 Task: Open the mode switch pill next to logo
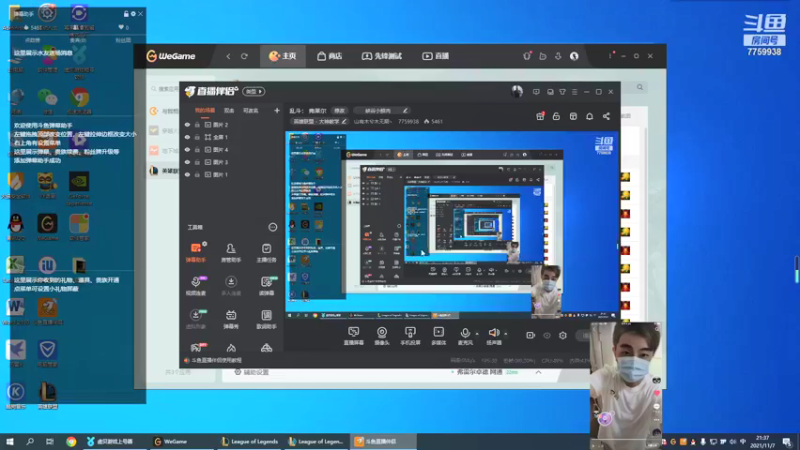pyautogui.click(x=254, y=91)
